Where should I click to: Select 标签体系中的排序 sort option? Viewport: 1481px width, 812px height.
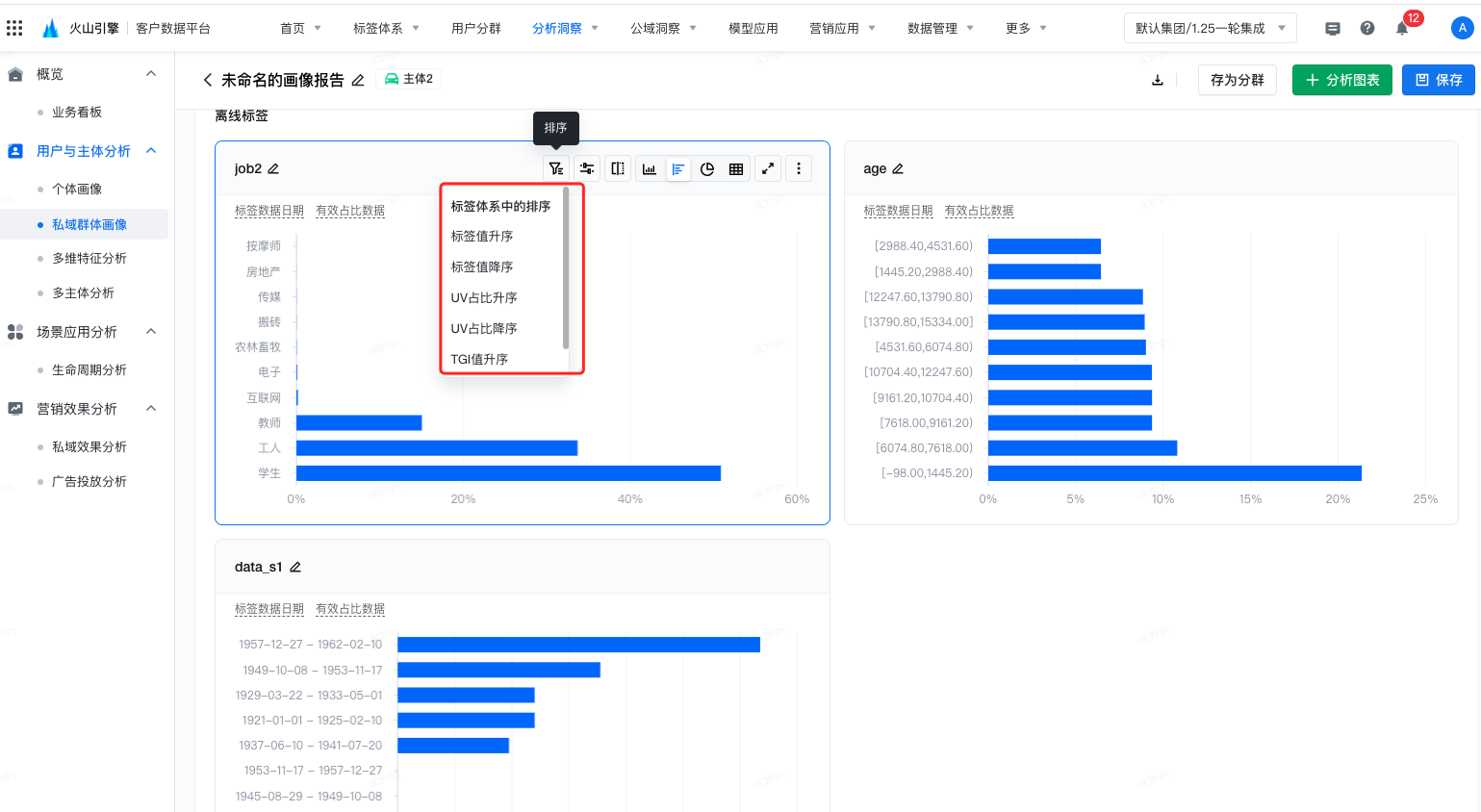502,206
